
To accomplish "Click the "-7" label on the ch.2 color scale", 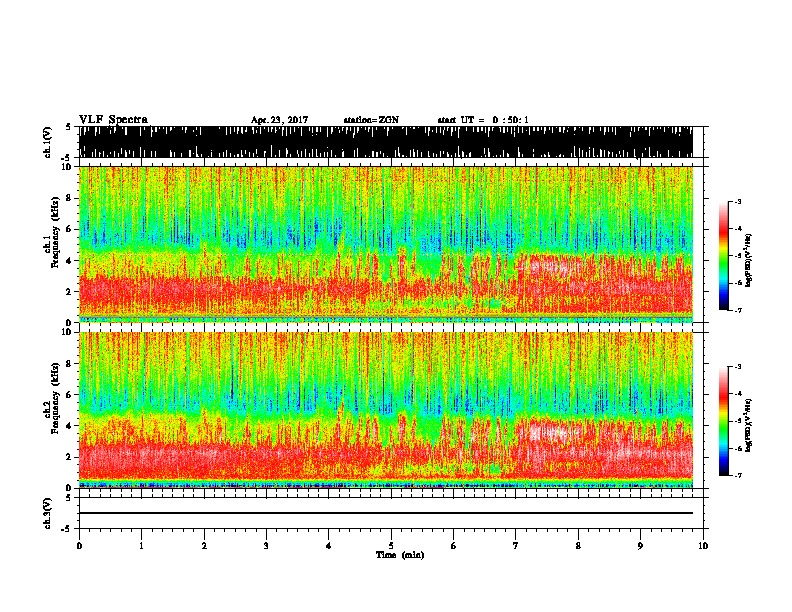I will [737, 475].
